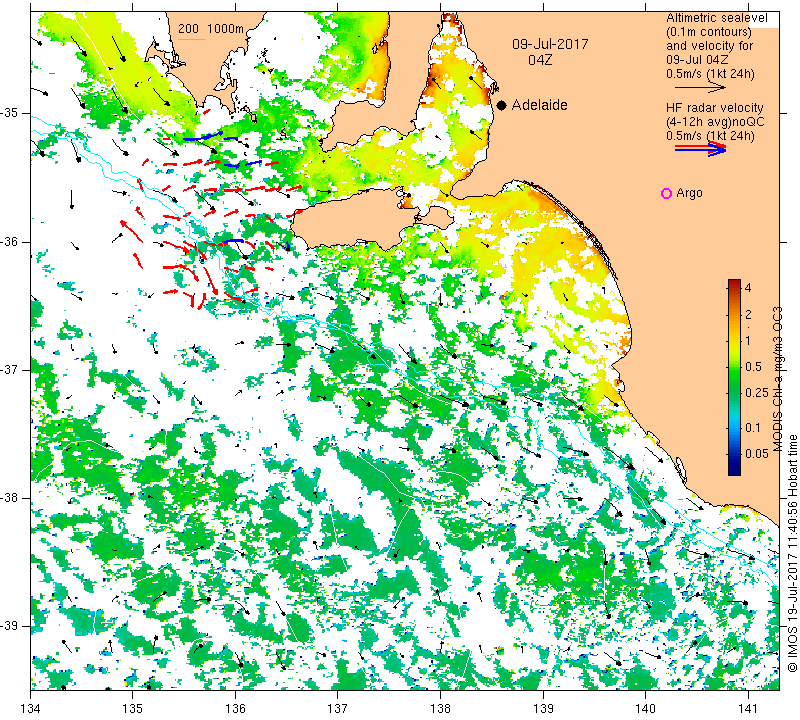The image size is (800, 720).
Task: Click the latitude -35 axis label
Action: (x=10, y=113)
